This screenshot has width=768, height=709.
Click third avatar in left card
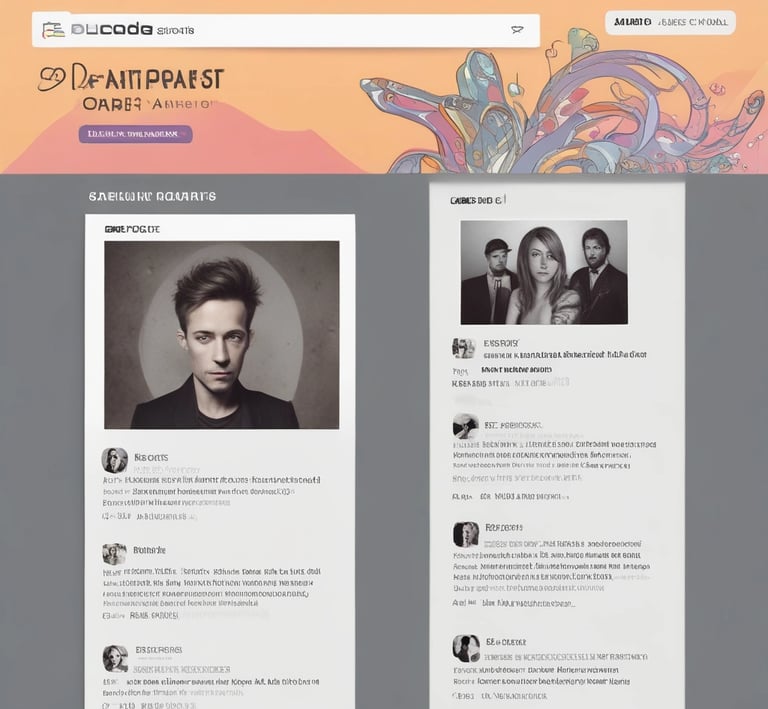(x=115, y=658)
